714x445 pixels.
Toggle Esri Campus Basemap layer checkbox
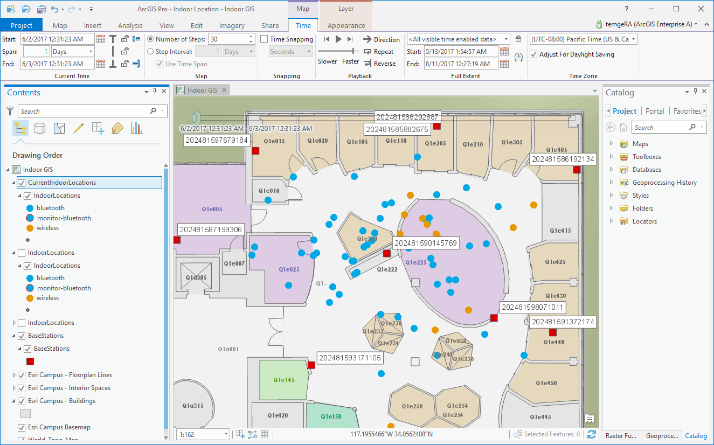(21, 427)
